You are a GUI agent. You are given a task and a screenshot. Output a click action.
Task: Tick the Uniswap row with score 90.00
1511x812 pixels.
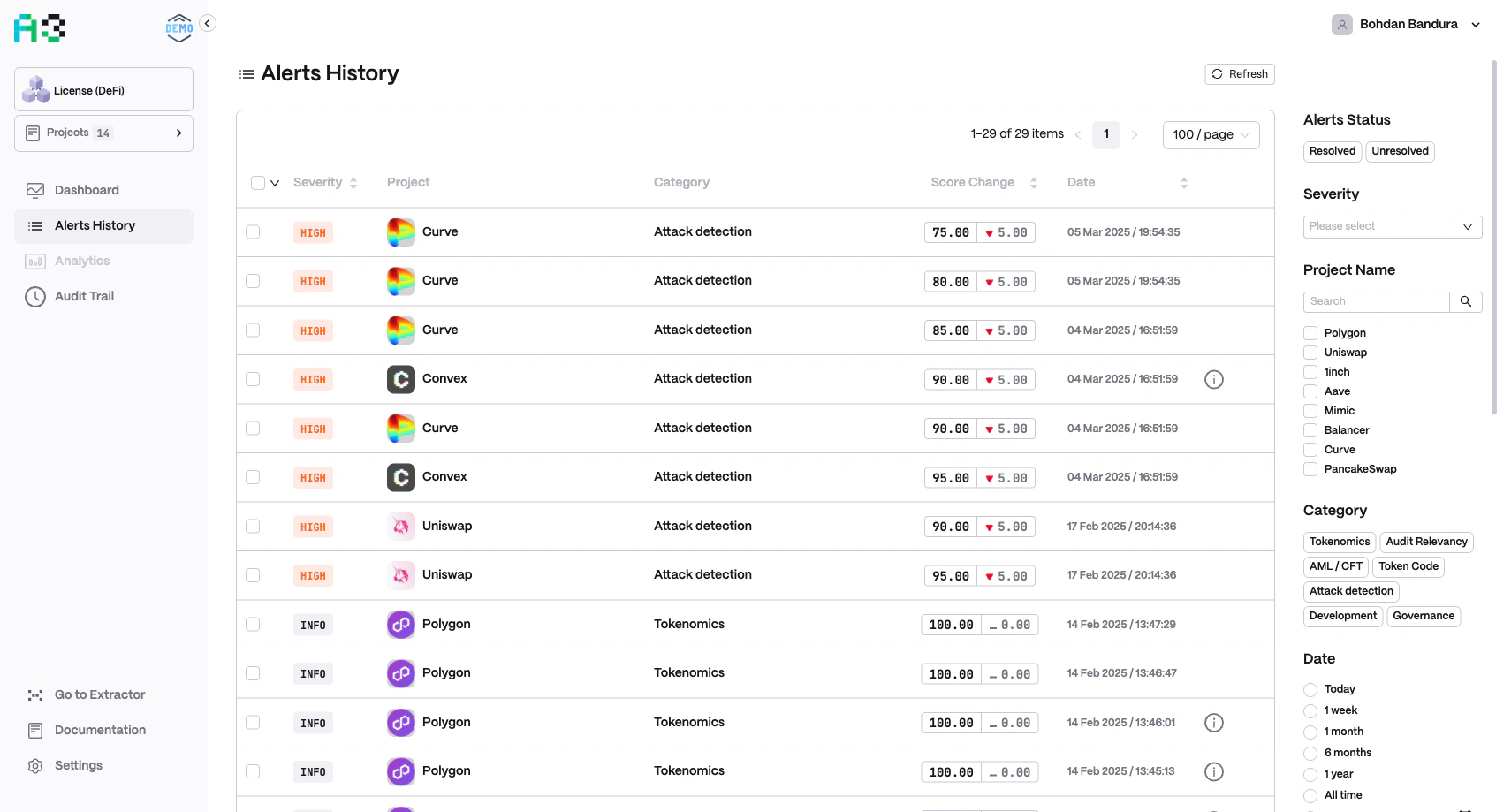(x=253, y=527)
